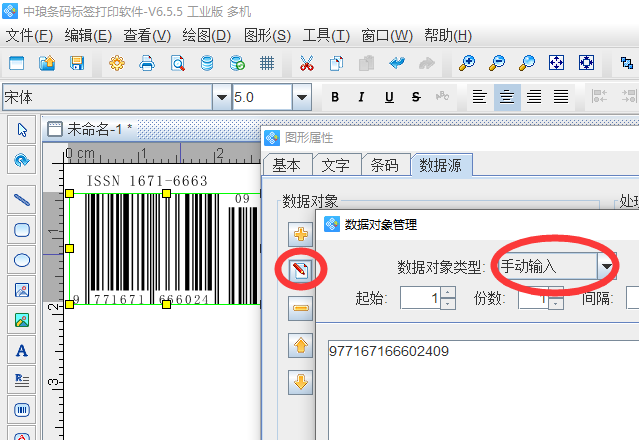Open document settings via the gear icon
Screen dimensions: 639x440
[x=117, y=63]
